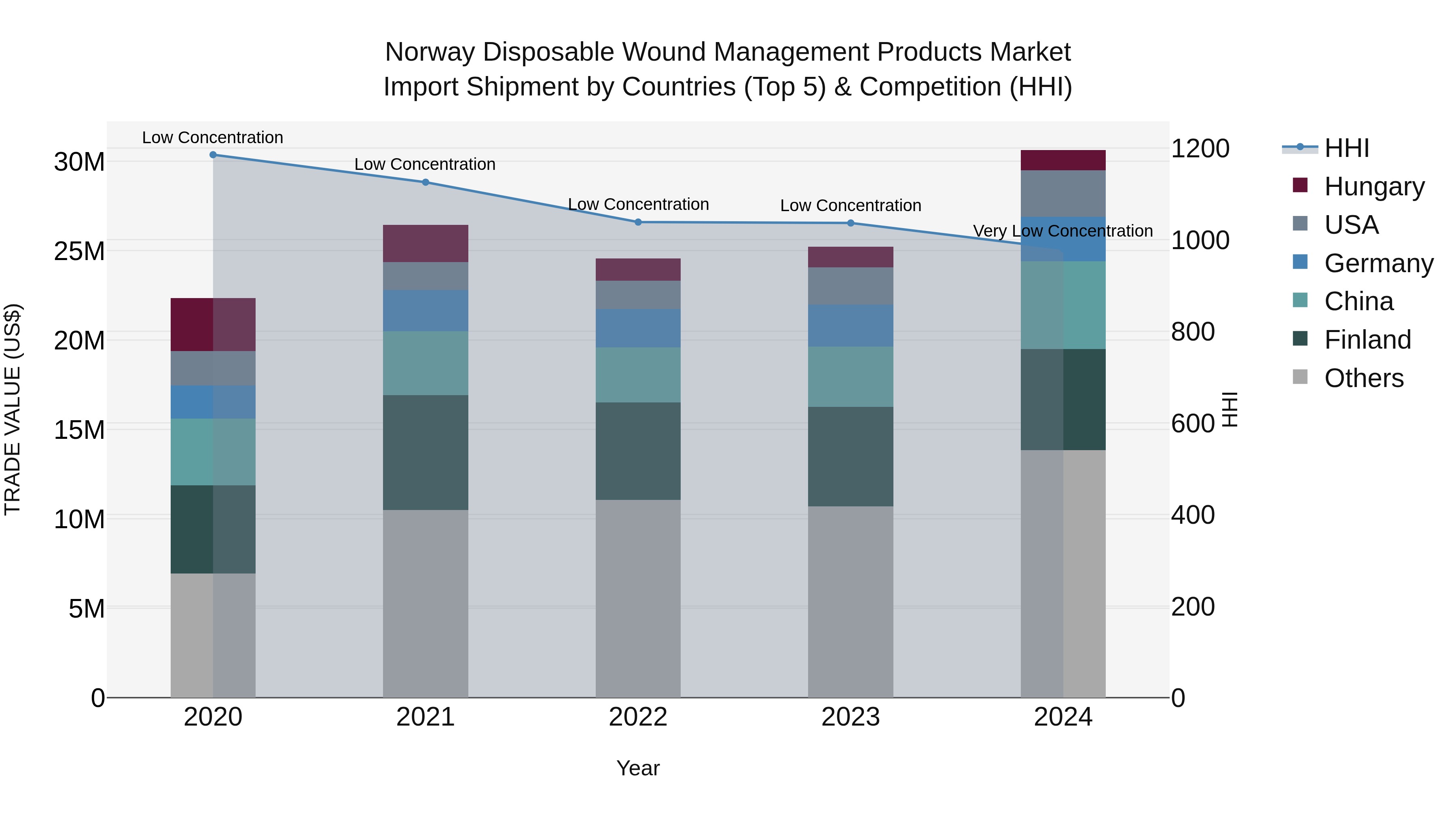Click the 2022 x-axis label
The width and height of the screenshot is (1456, 819).
click(x=638, y=717)
